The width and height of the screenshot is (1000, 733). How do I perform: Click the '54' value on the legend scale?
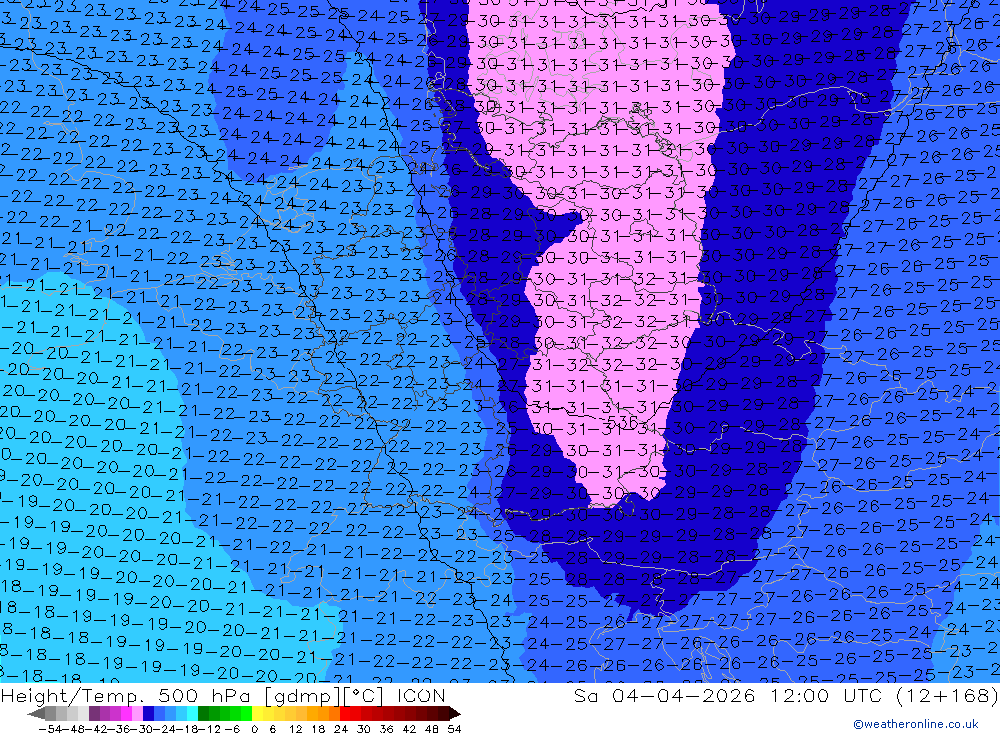454,729
